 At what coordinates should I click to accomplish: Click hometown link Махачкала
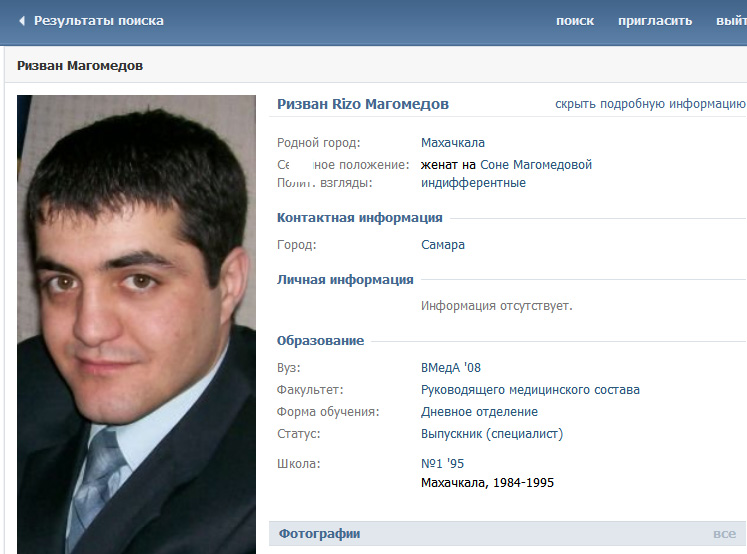(453, 142)
